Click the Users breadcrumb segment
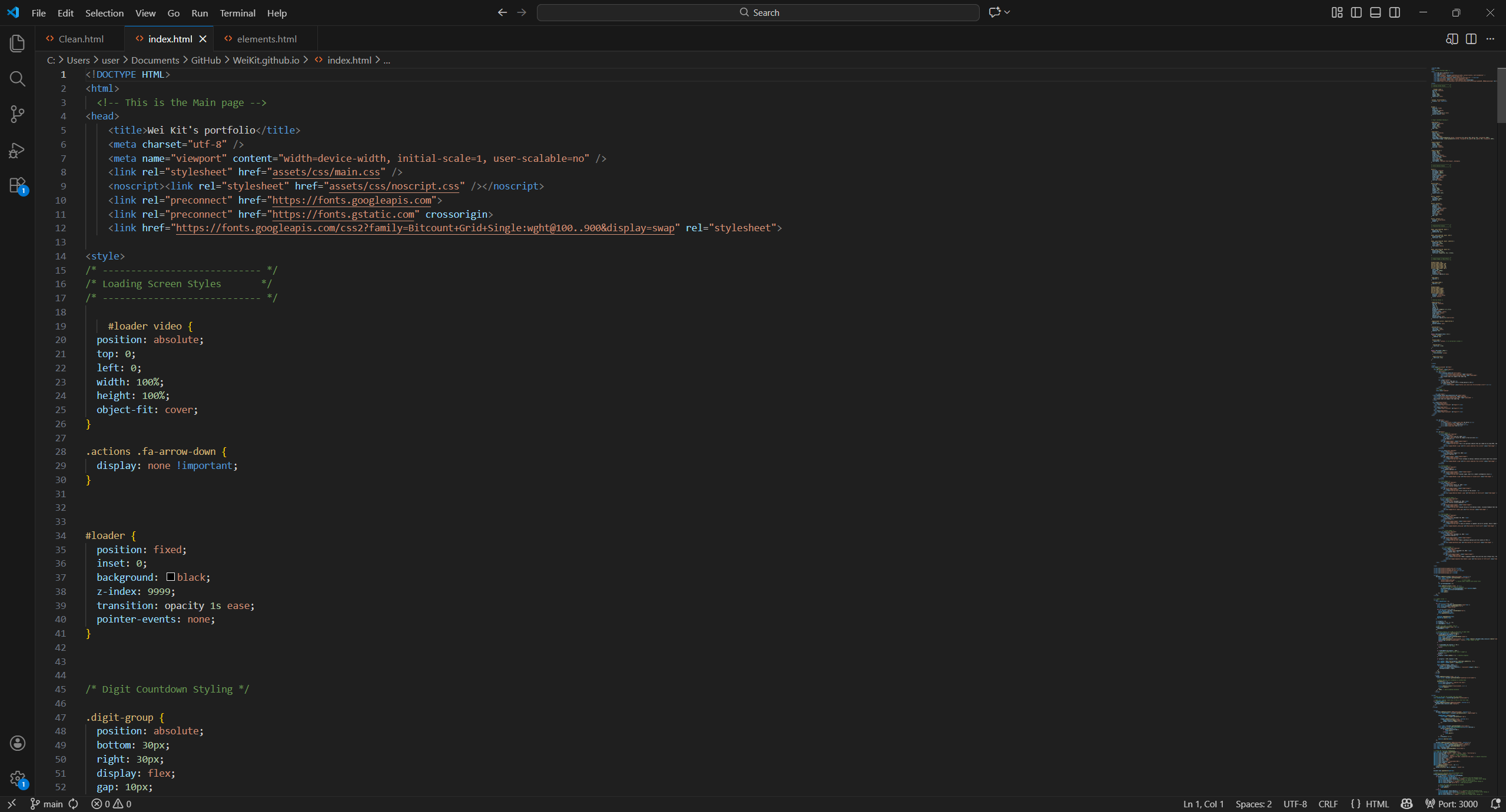This screenshot has height=812, width=1506. pyautogui.click(x=78, y=60)
